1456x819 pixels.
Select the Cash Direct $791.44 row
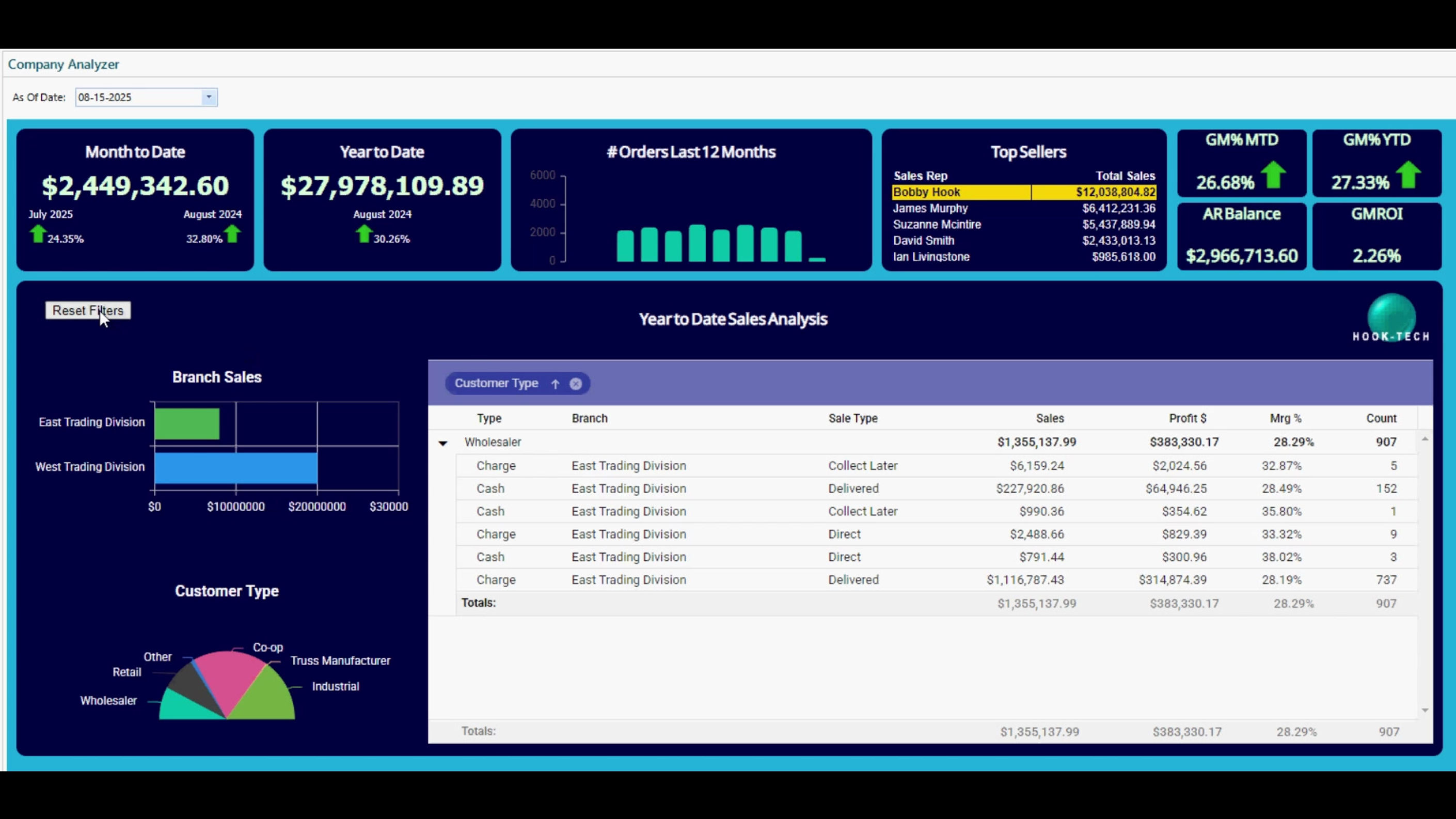[x=937, y=557]
